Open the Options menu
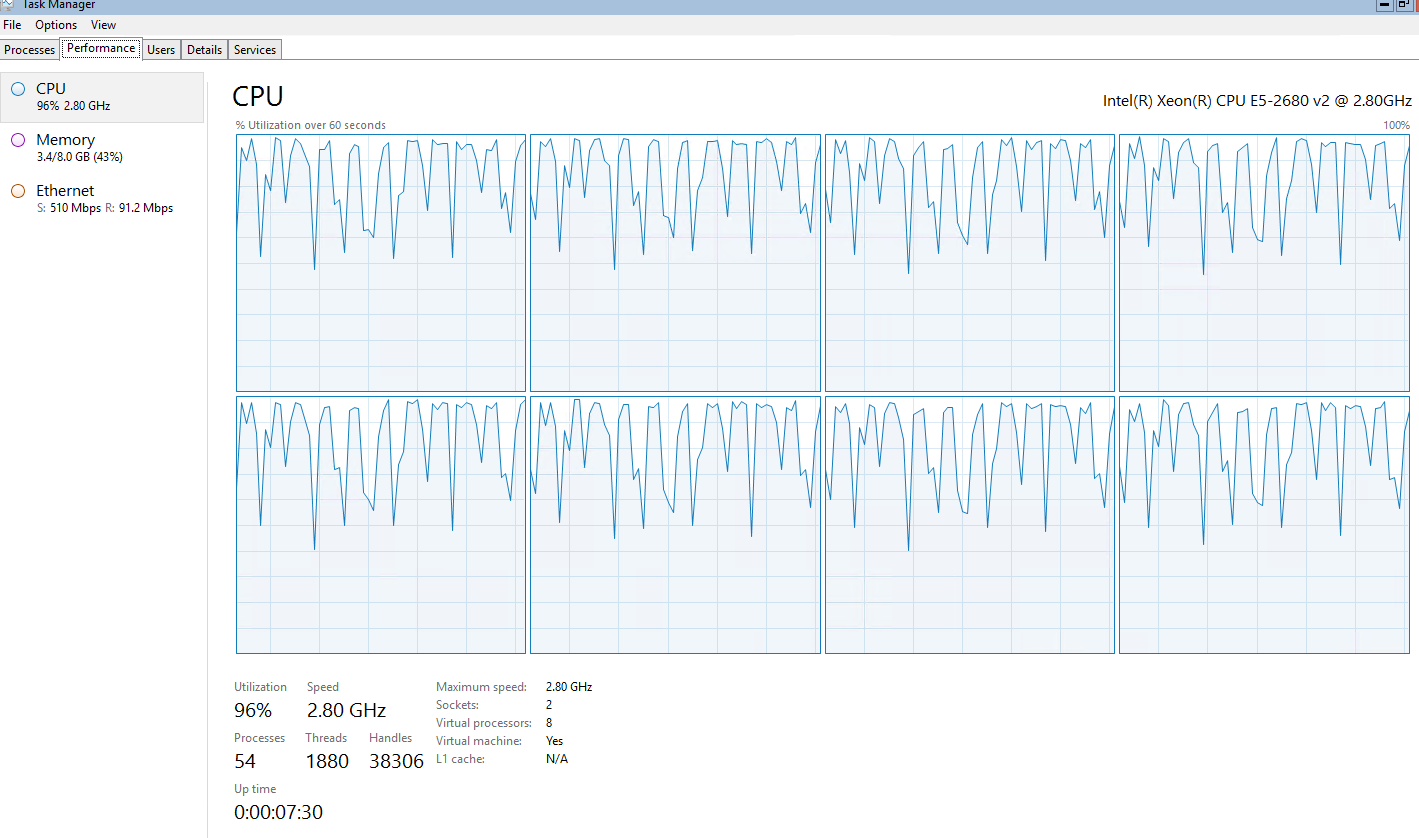This screenshot has height=838, width=1419. click(x=56, y=25)
